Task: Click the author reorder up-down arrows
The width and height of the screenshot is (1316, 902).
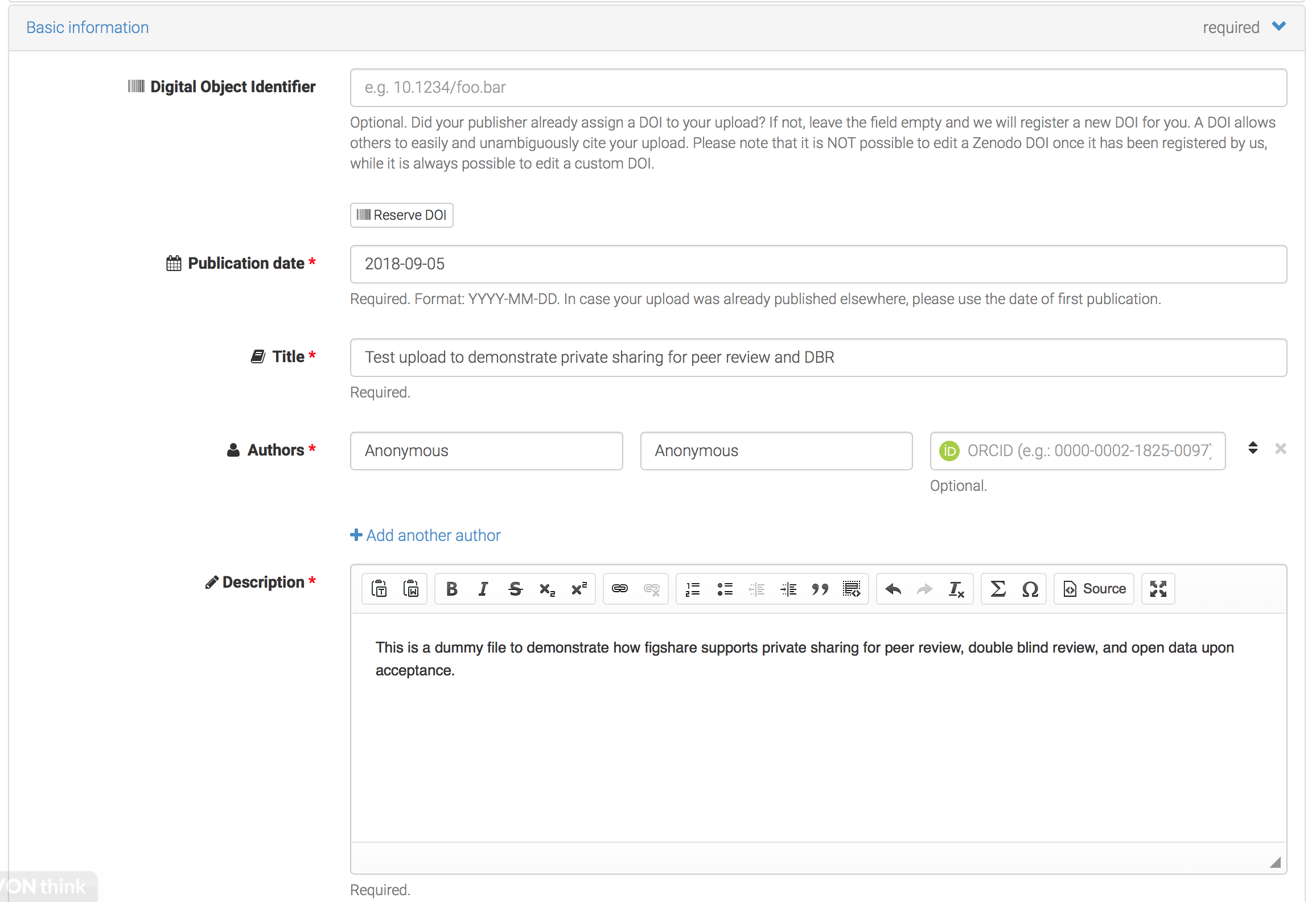Action: [x=1253, y=448]
